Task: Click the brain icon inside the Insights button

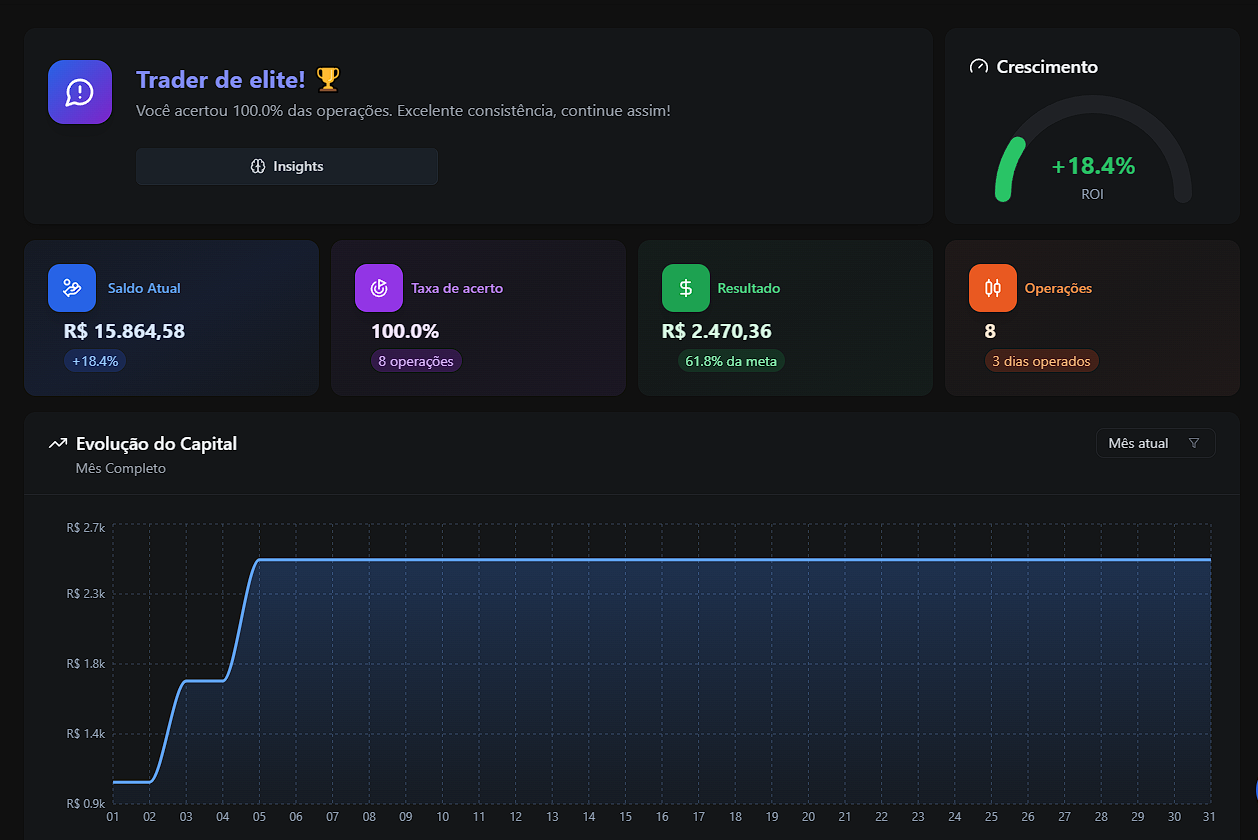Action: [258, 166]
